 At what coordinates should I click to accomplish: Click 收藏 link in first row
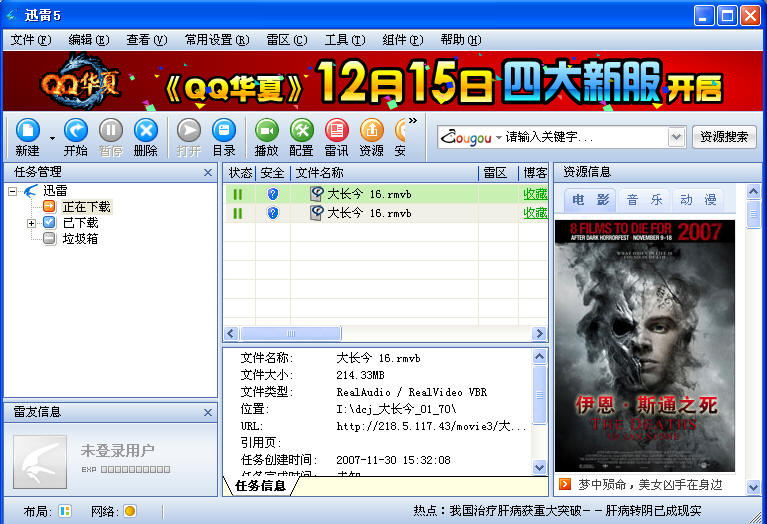click(535, 194)
